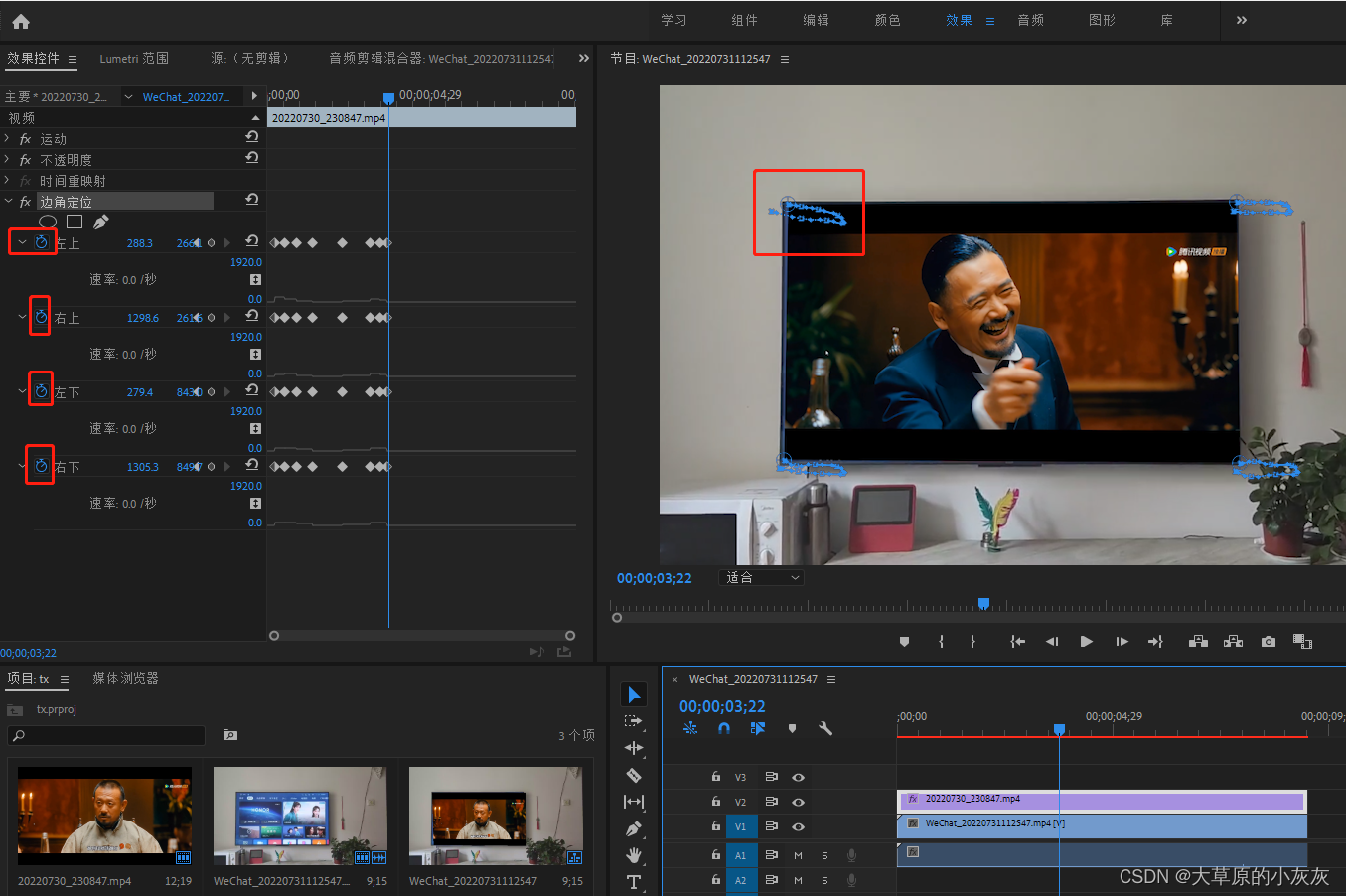Open the Home screen icon
Screen dimensions: 1346x896
pos(21,21)
